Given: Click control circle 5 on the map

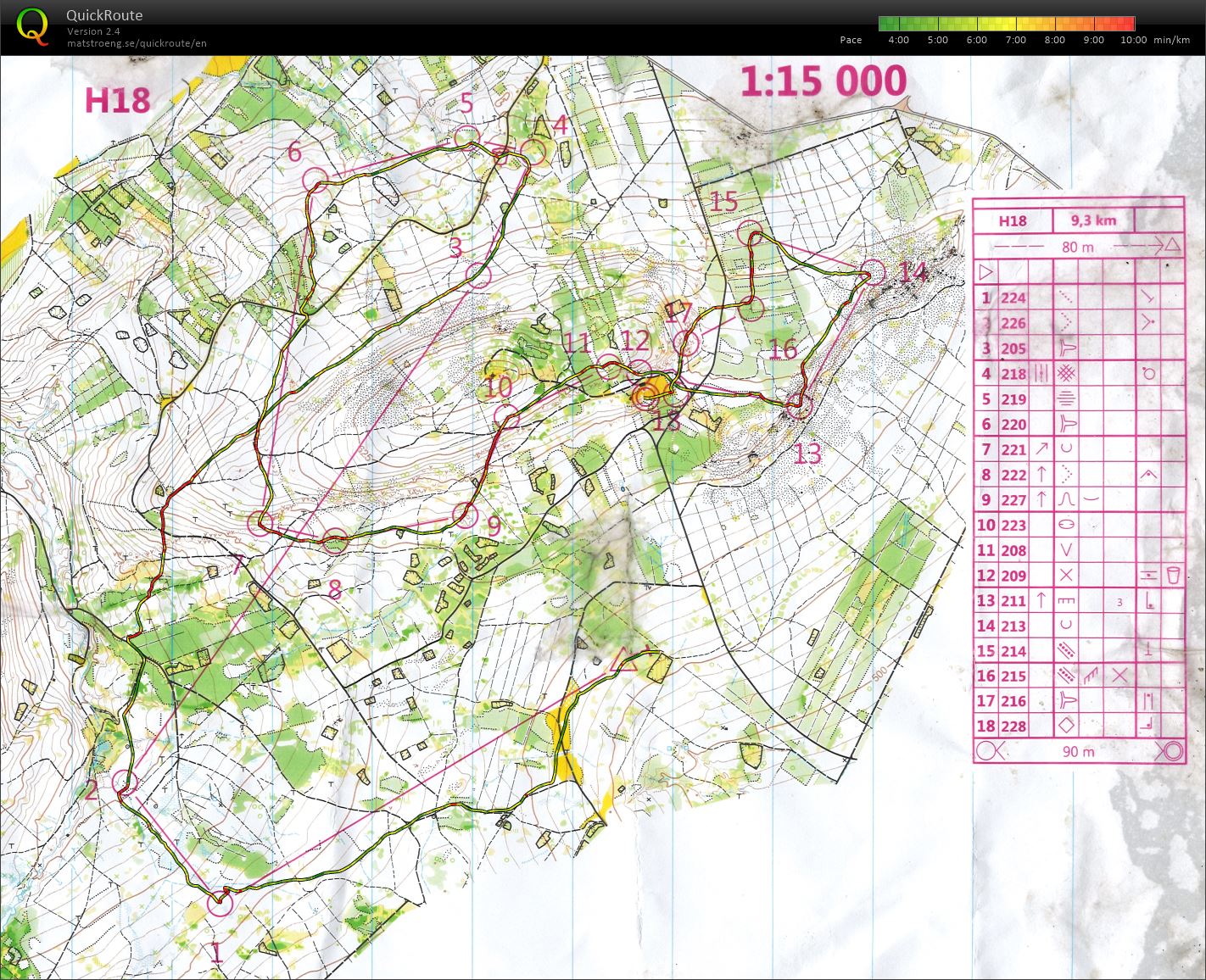Looking at the screenshot, I should pos(466,137).
